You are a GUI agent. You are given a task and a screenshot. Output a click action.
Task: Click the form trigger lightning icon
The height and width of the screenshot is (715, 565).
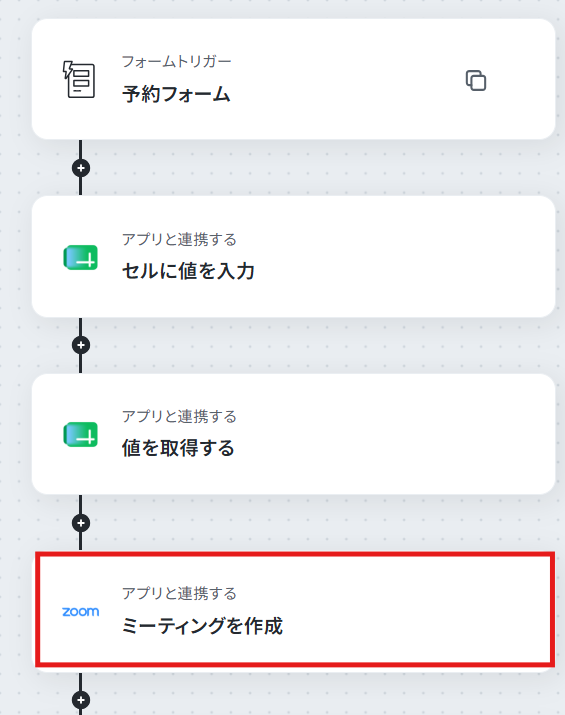point(79,79)
